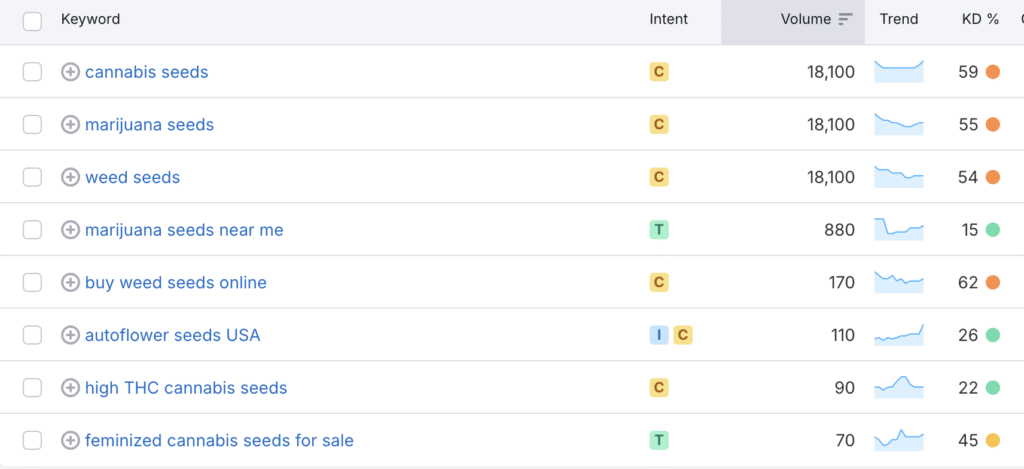Click the C intent badge for weed seeds
This screenshot has height=469, width=1024.
point(659,177)
